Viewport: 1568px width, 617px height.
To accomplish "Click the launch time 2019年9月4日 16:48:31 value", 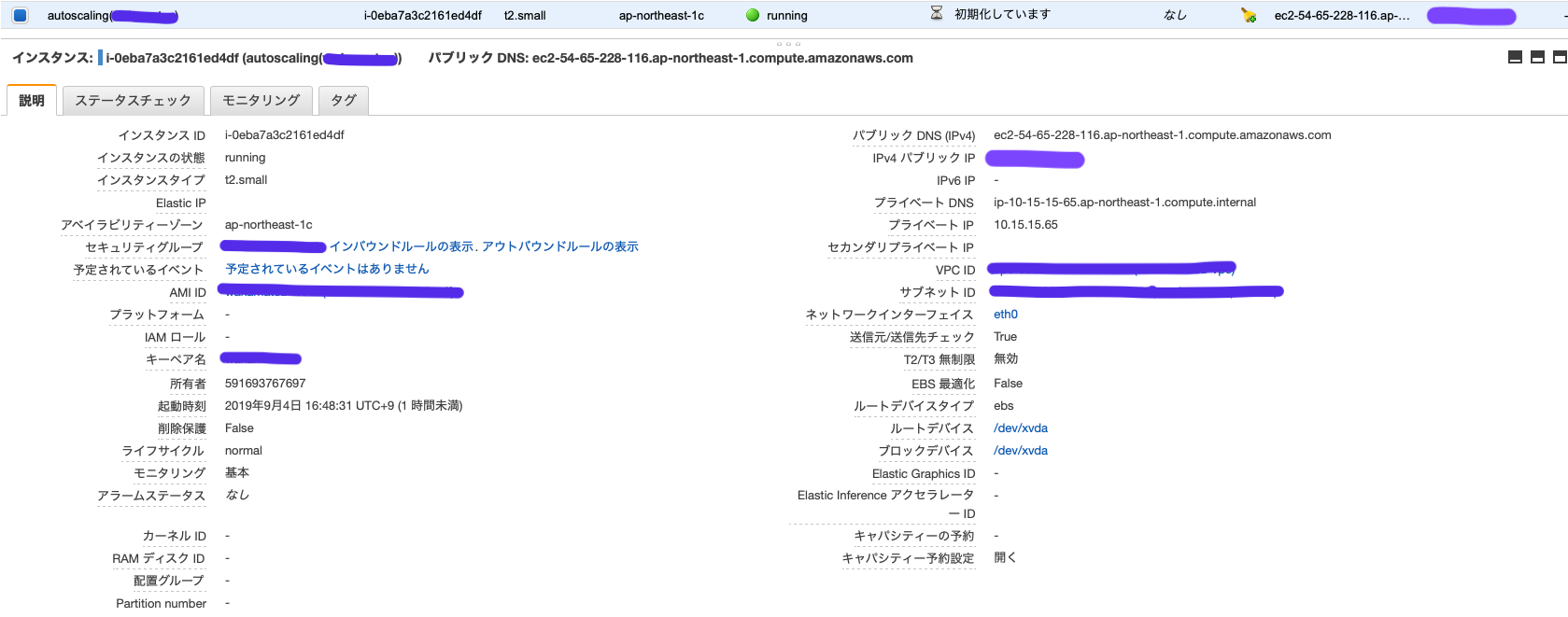I will [344, 406].
